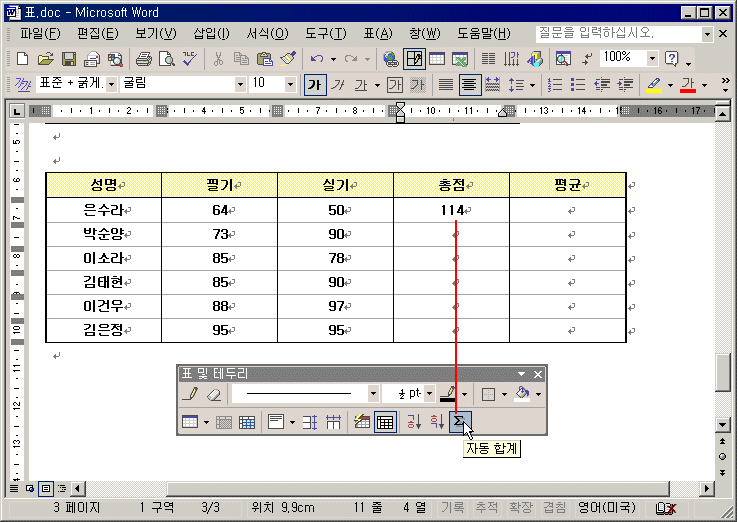
Task: Click the Print icon in toolbar
Action: tap(143, 59)
